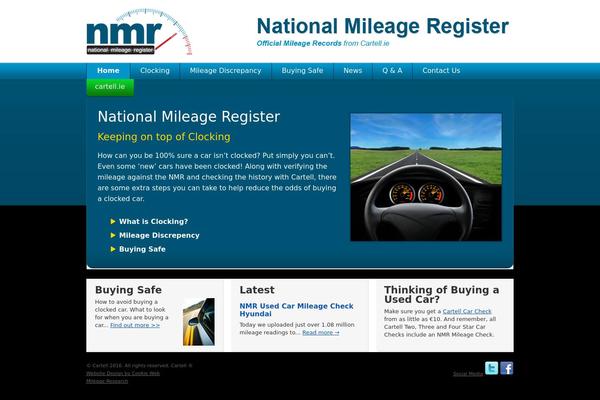The height and width of the screenshot is (400, 600).
Task: Open NMR Used Car Mileage Check Hyundai article
Action: 297,310
